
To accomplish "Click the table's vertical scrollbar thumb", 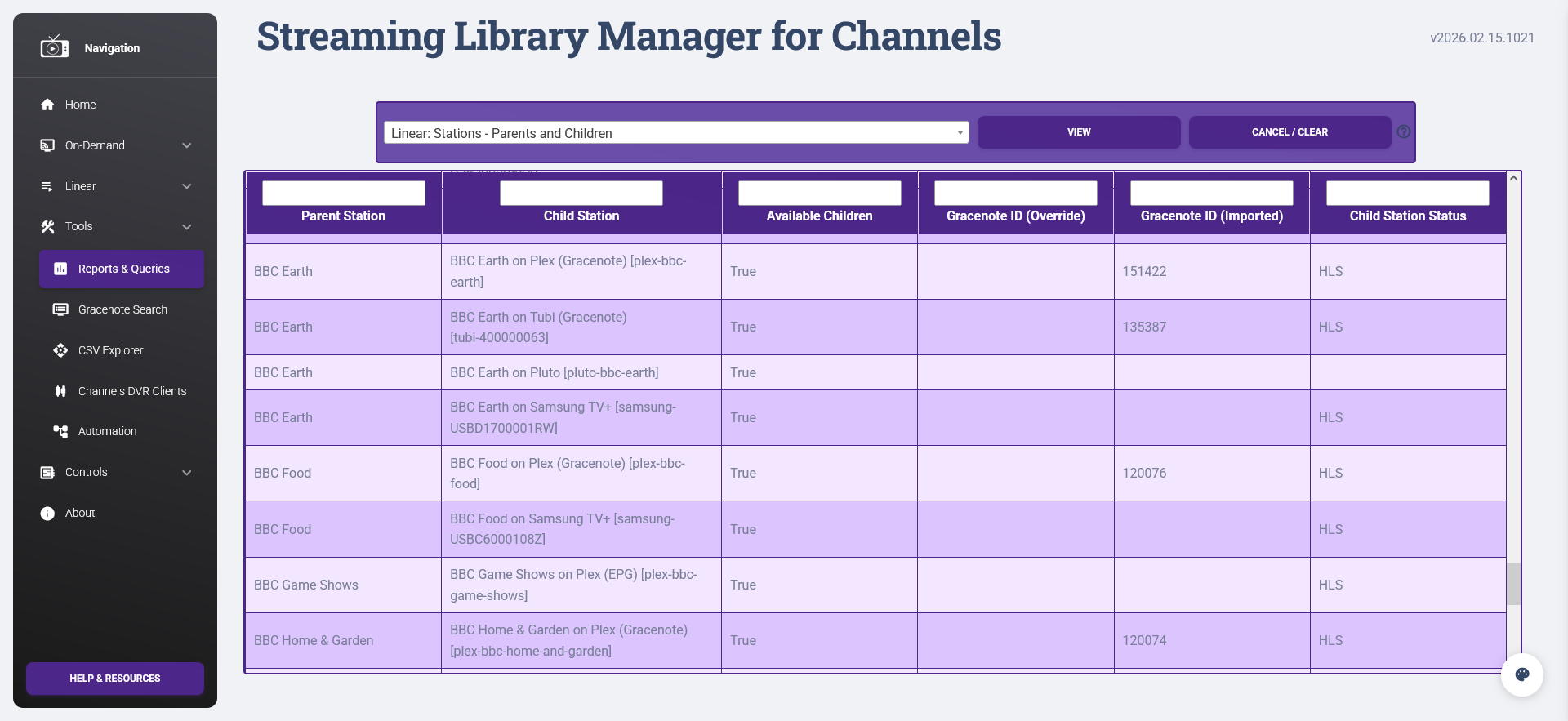I will pyautogui.click(x=1513, y=583).
